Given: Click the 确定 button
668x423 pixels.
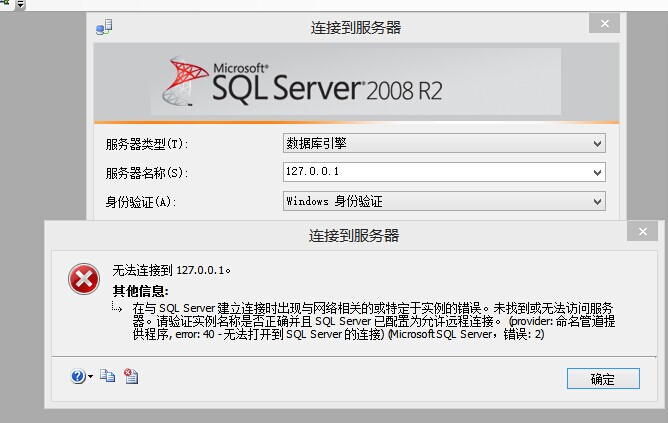Looking at the screenshot, I should 603,378.
